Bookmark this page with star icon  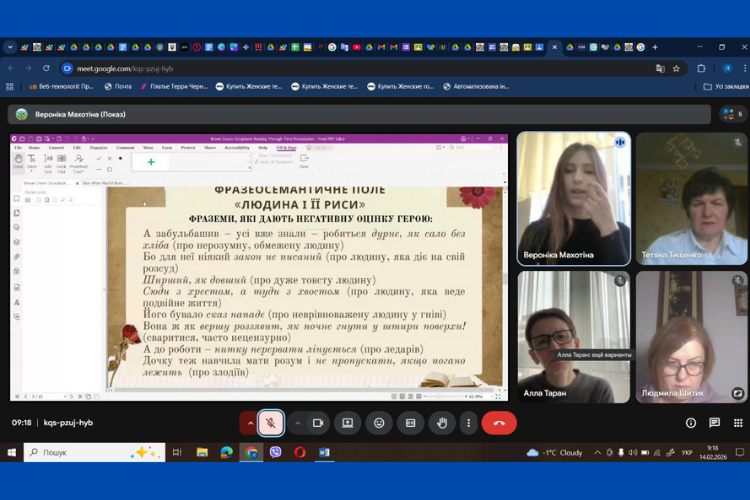click(676, 68)
